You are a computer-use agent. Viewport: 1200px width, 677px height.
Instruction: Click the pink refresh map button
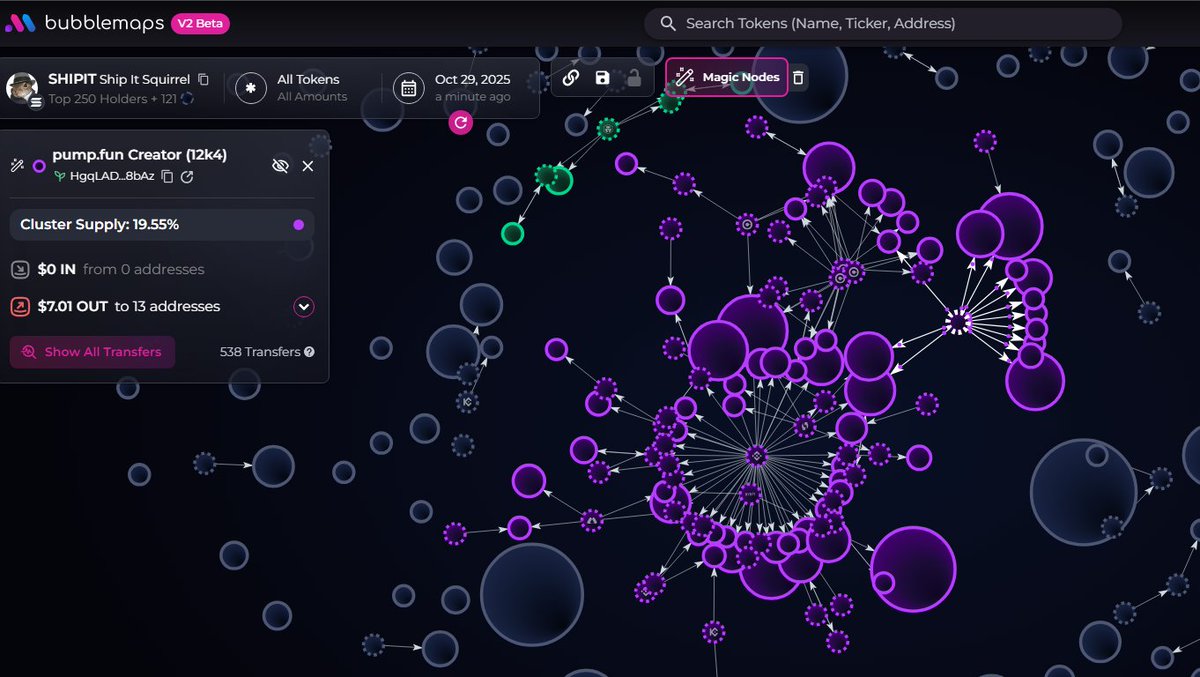tap(460, 122)
